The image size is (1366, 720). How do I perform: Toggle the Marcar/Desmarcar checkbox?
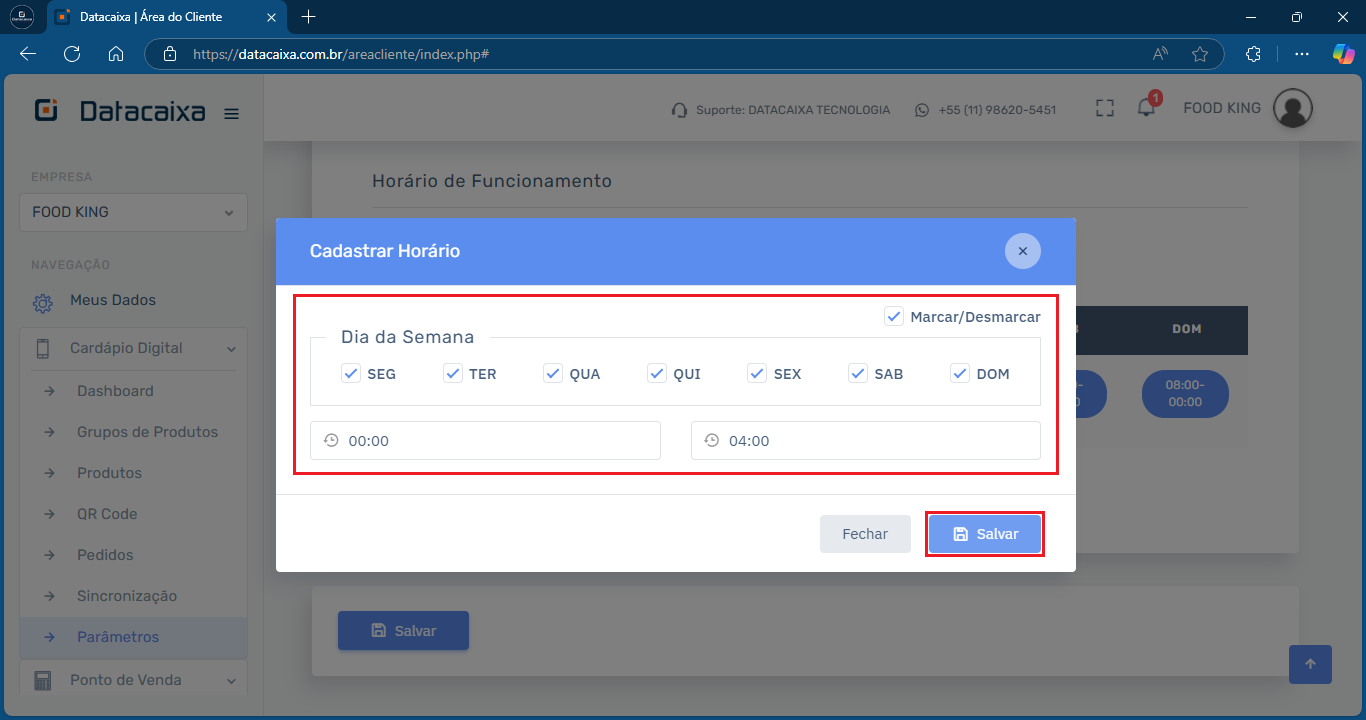894,316
